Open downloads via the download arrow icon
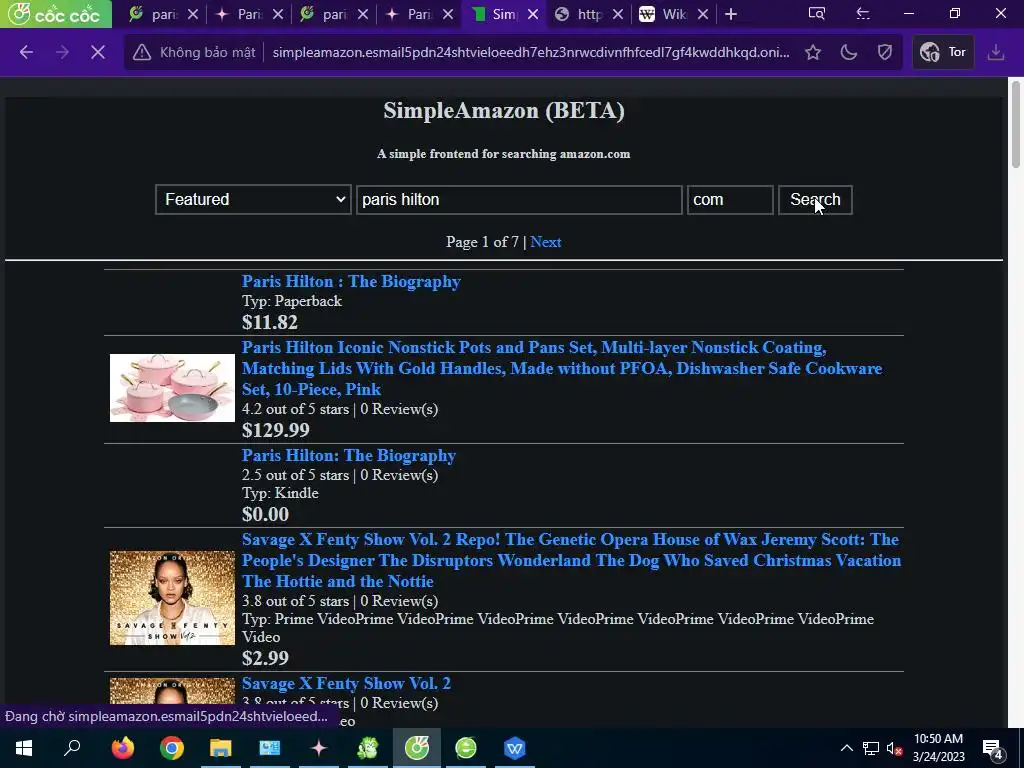The width and height of the screenshot is (1024, 768). point(995,52)
